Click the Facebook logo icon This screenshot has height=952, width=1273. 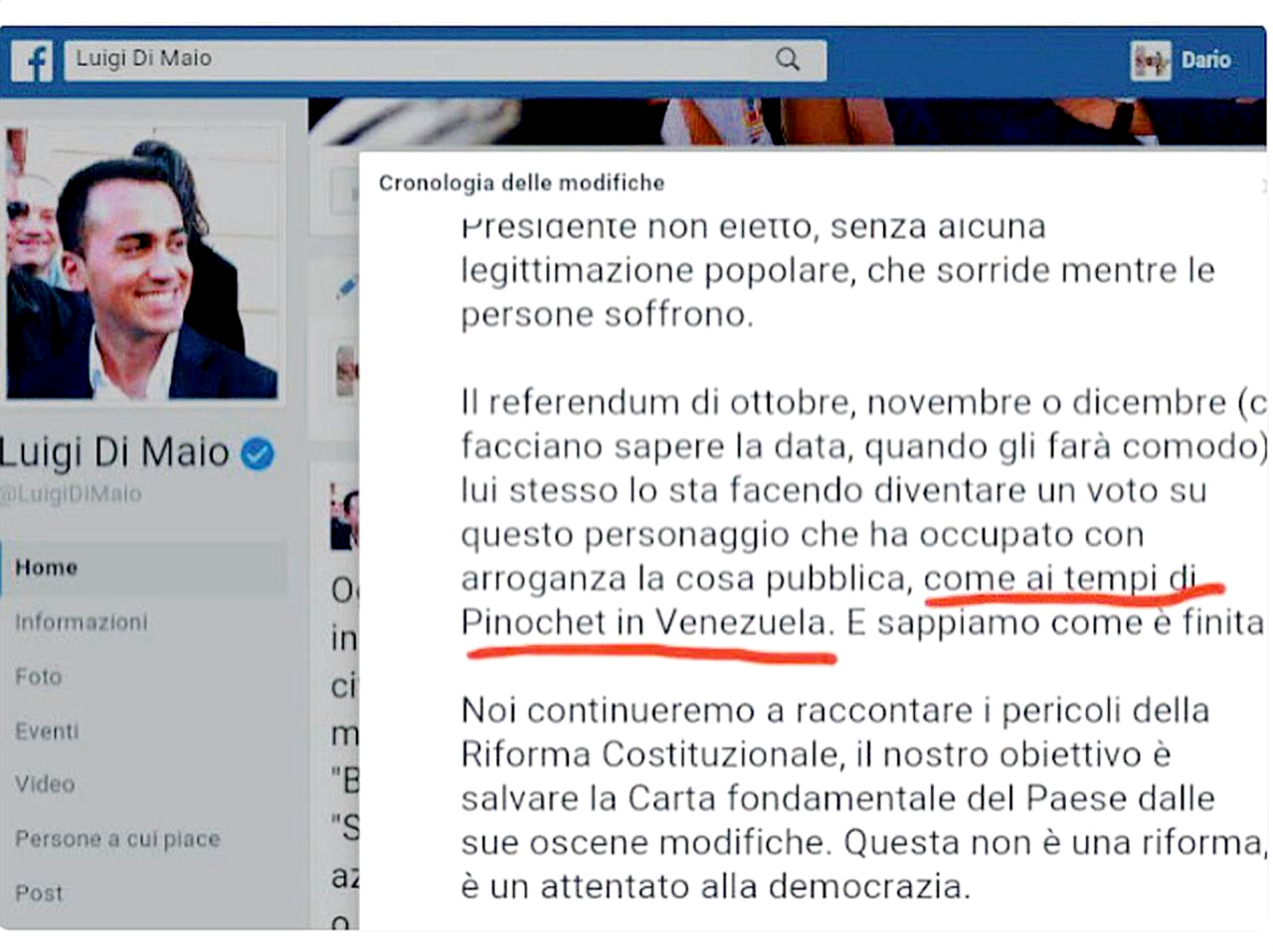(x=32, y=61)
